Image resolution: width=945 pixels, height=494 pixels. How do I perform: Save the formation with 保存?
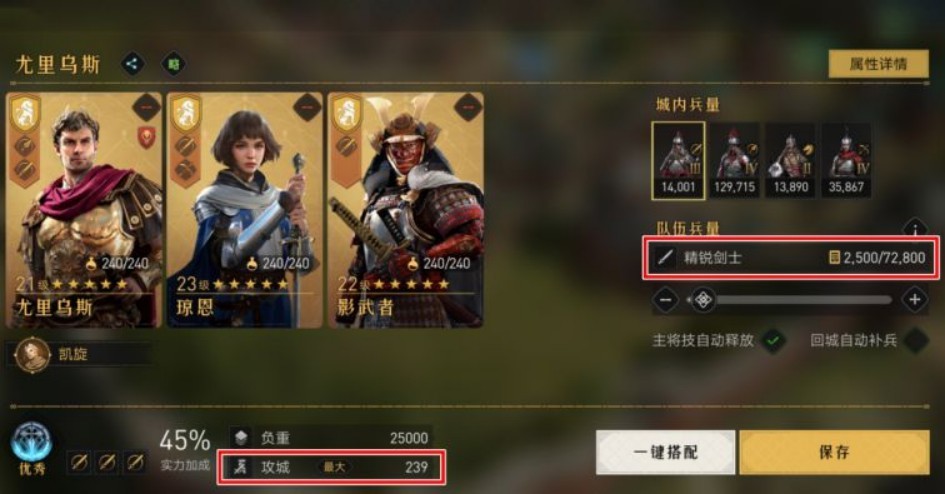click(x=834, y=452)
